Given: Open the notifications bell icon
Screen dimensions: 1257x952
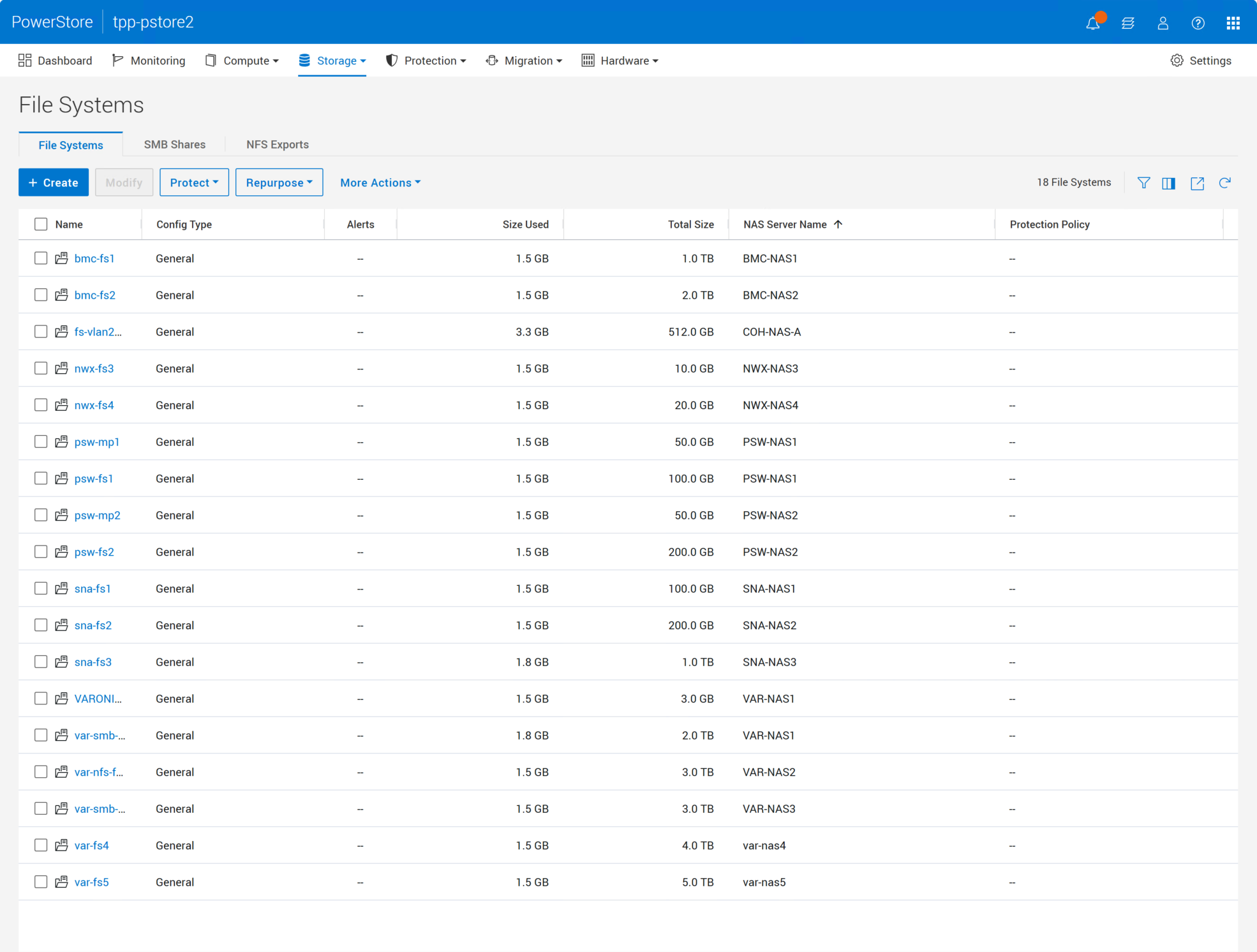Looking at the screenshot, I should (x=1093, y=23).
